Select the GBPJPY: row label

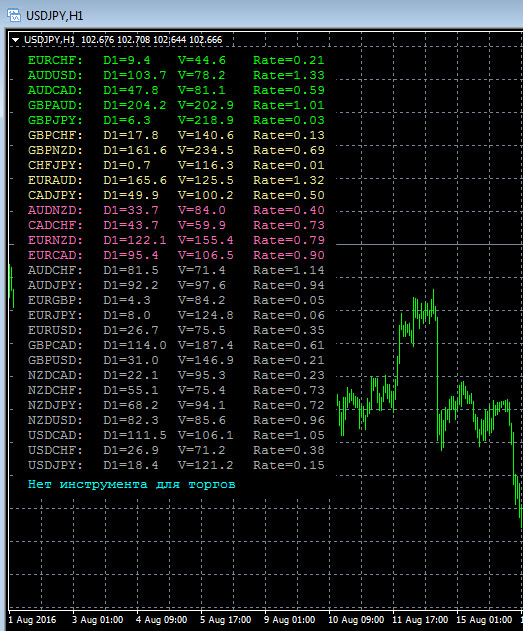coord(55,120)
